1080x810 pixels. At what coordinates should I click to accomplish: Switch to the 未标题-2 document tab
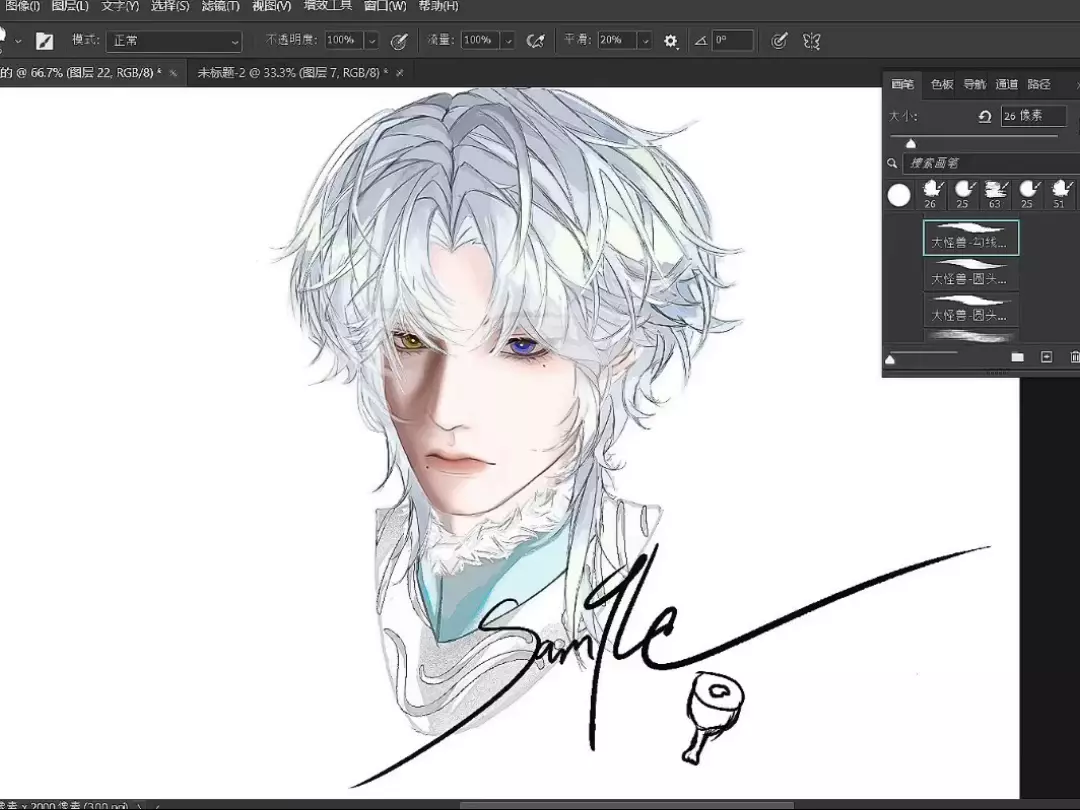pos(293,72)
